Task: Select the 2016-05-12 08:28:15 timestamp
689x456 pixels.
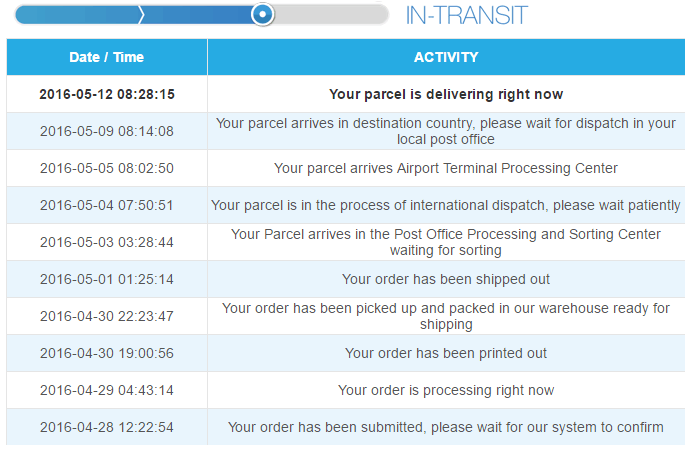Action: tap(107, 94)
